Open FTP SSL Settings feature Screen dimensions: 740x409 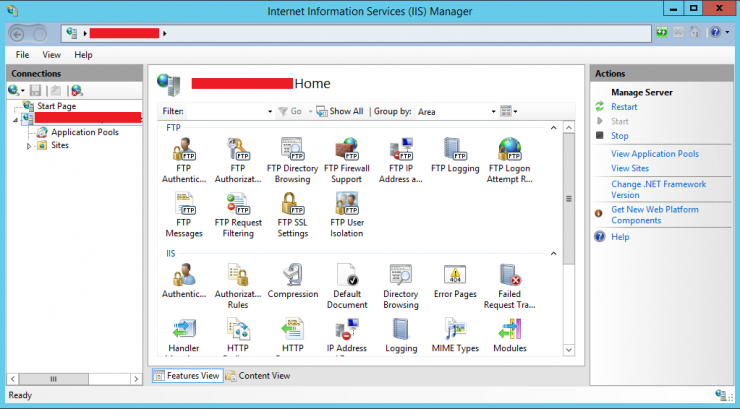[x=293, y=215]
